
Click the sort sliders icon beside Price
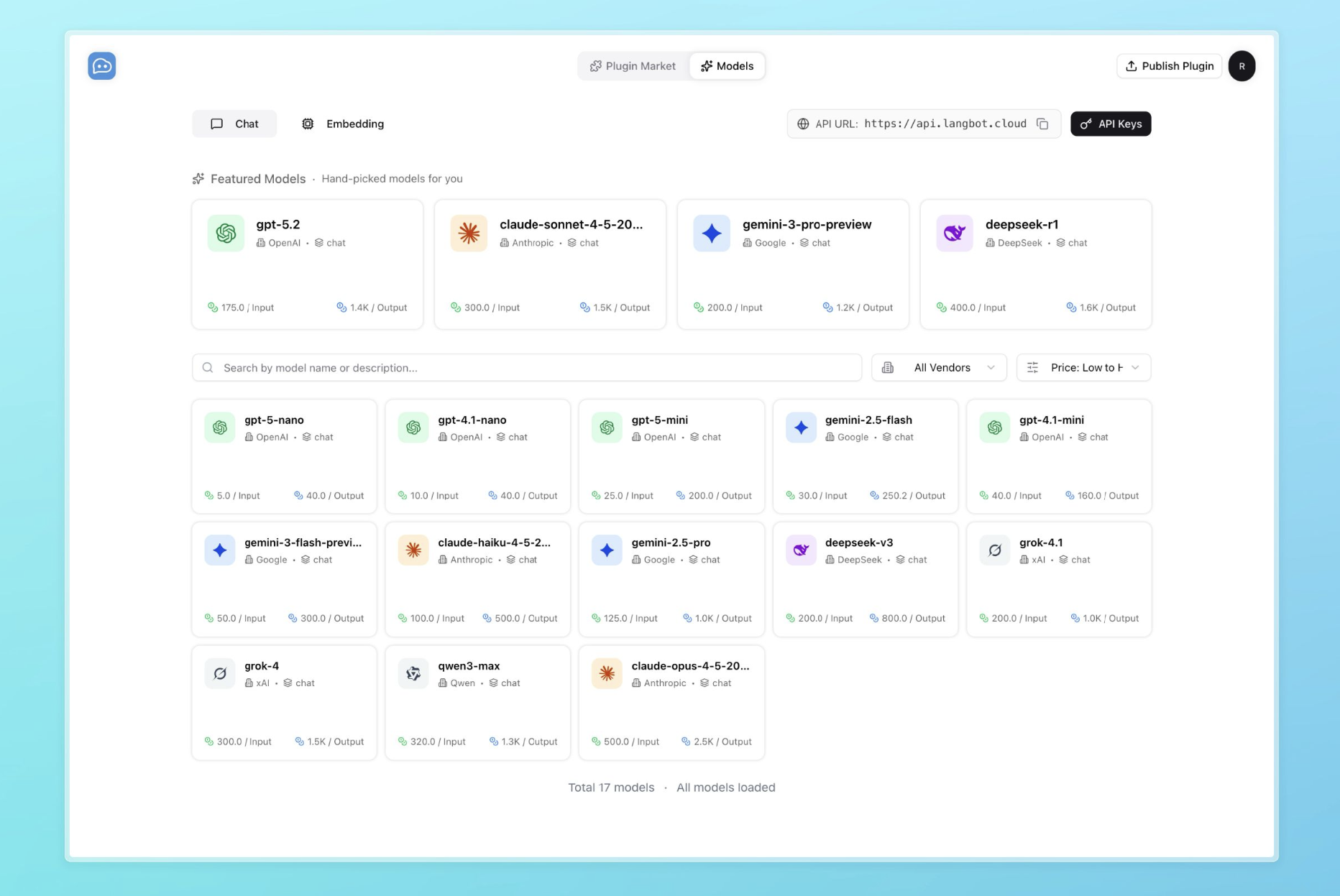(1033, 368)
